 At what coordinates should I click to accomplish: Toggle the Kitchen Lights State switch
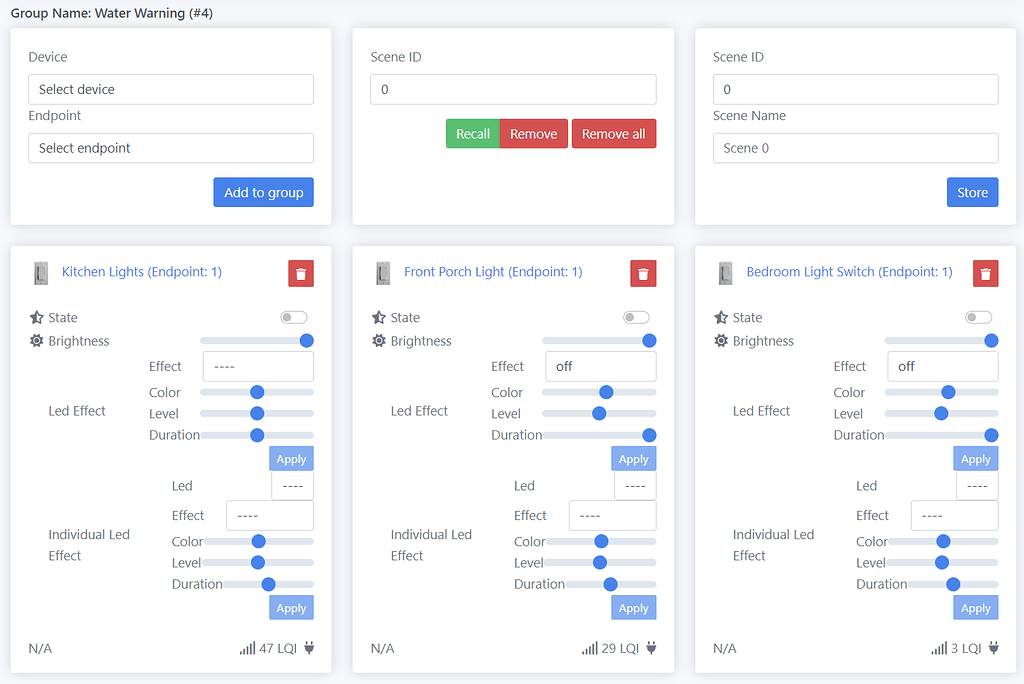tap(294, 318)
